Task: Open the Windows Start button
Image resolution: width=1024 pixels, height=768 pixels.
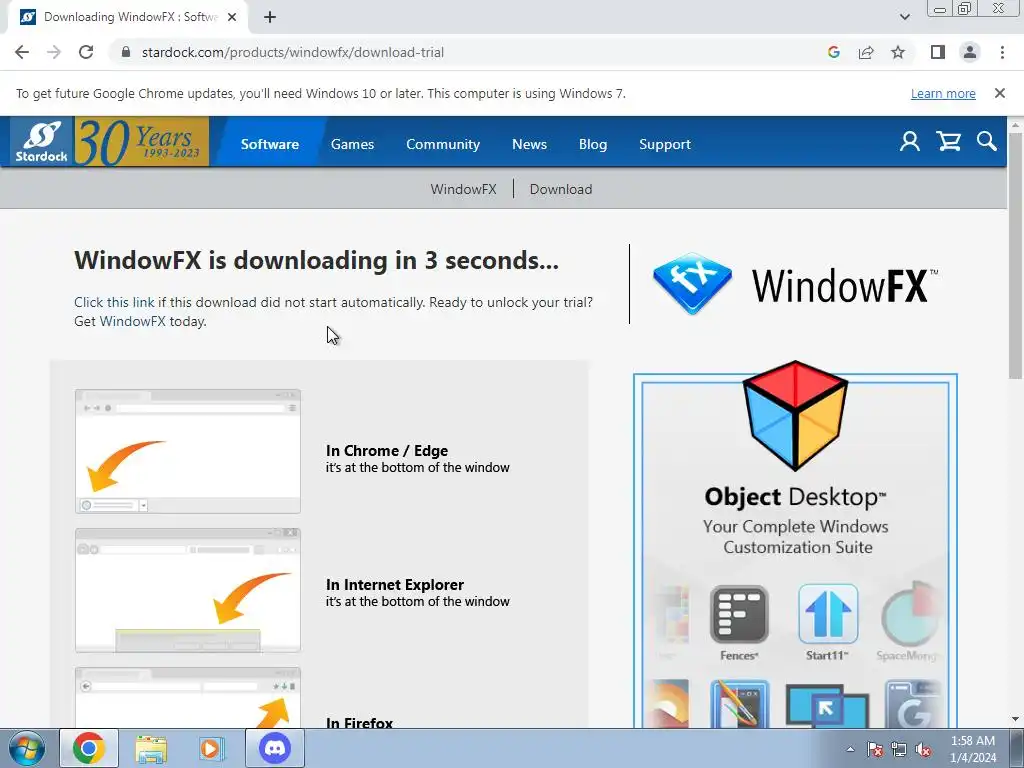Action: [x=27, y=748]
